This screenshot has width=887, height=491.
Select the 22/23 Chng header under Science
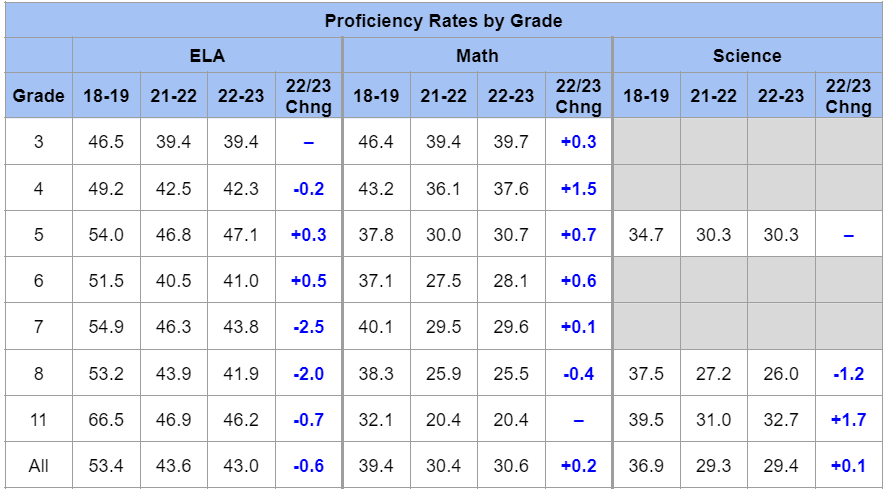coord(848,96)
